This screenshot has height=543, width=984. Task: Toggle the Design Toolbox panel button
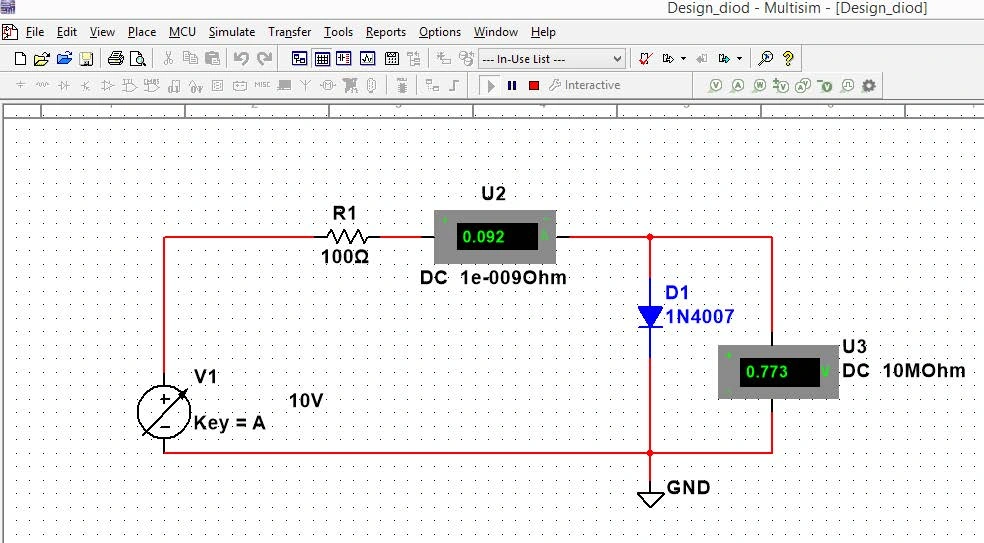click(298, 59)
